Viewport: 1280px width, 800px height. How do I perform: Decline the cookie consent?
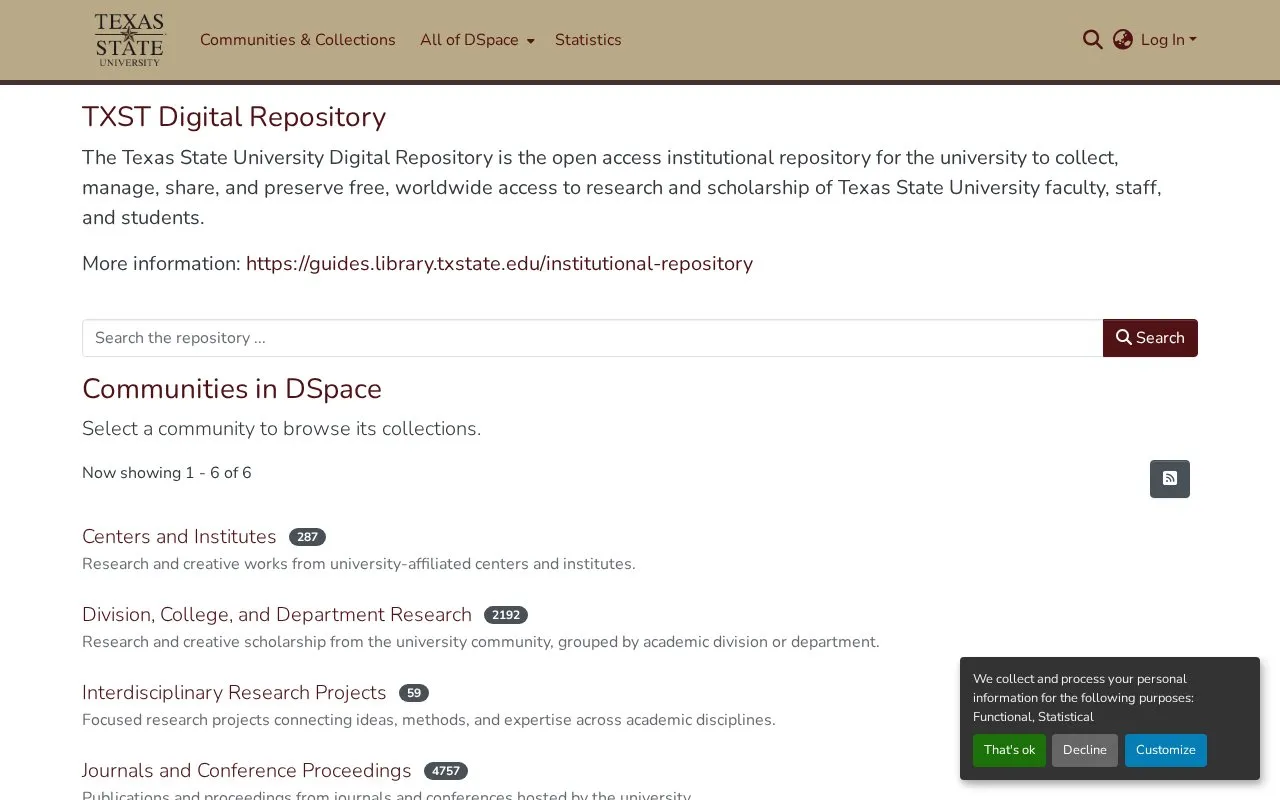tap(1085, 750)
